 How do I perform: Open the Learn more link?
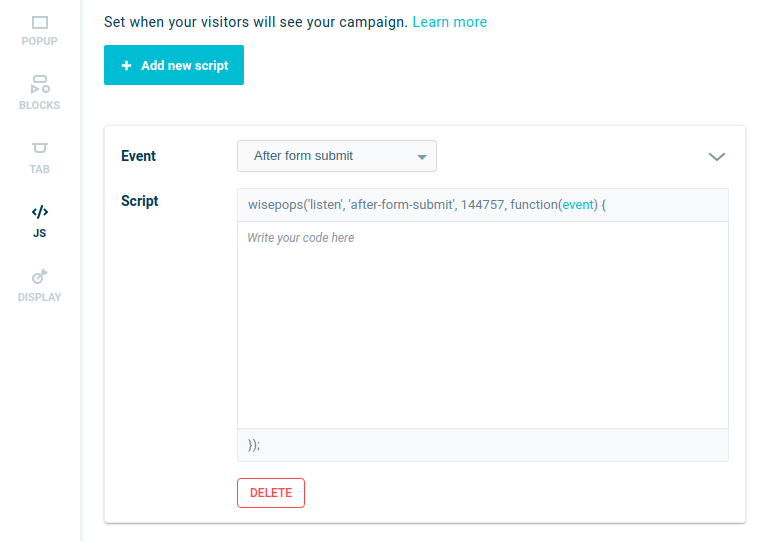(450, 22)
